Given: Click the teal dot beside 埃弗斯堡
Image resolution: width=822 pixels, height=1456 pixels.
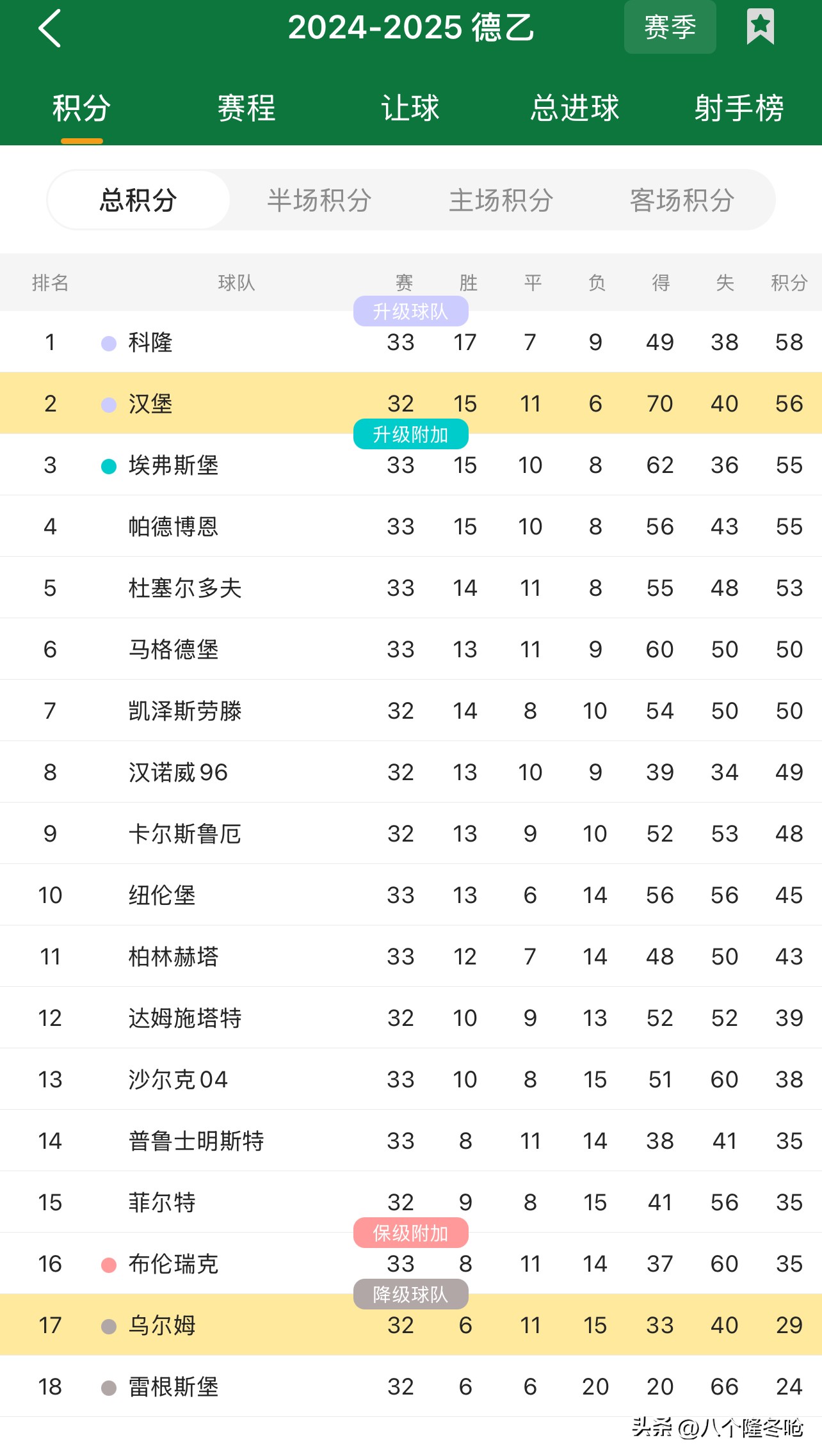Looking at the screenshot, I should click(109, 466).
